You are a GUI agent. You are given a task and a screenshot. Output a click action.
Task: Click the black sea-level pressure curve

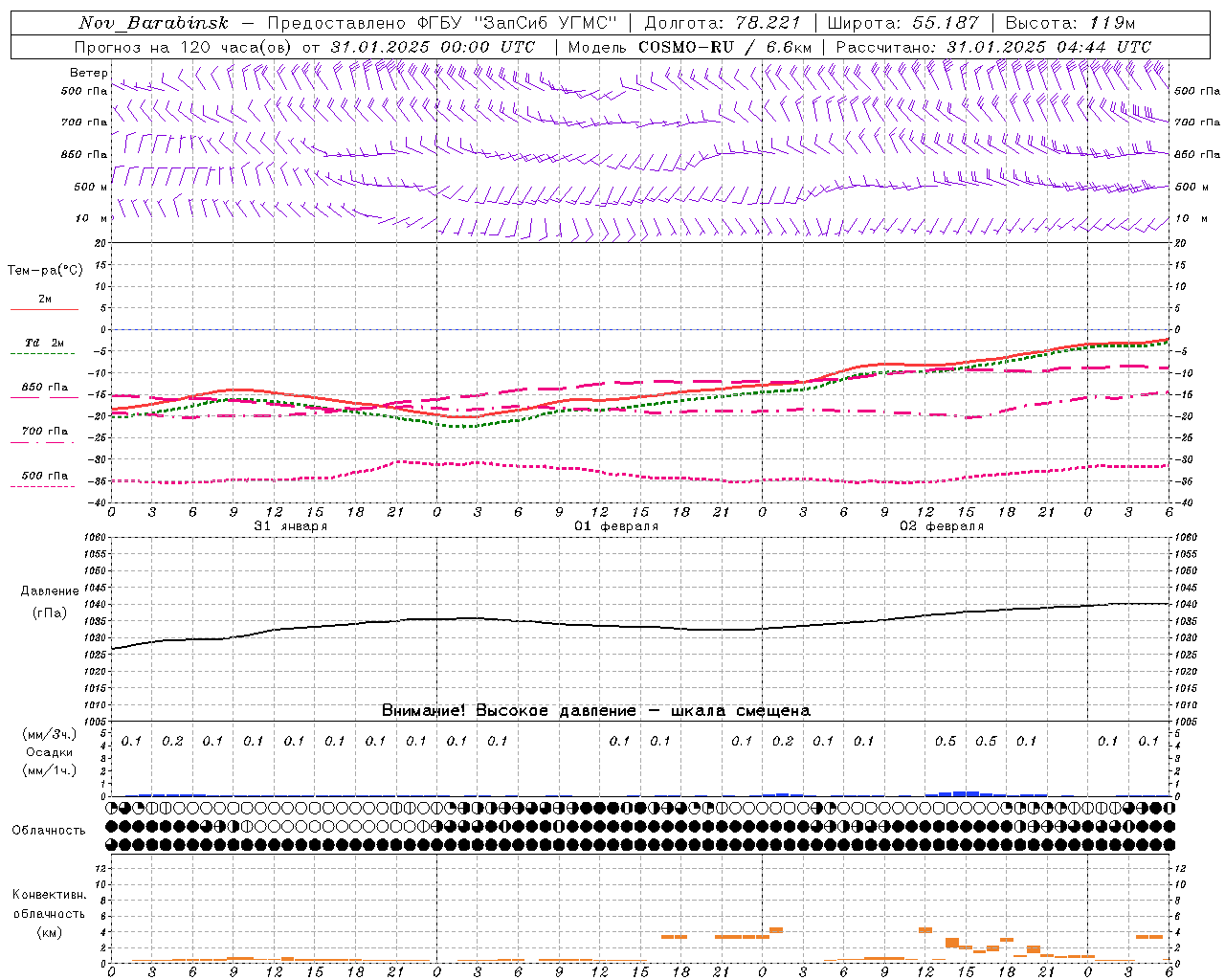641,627
